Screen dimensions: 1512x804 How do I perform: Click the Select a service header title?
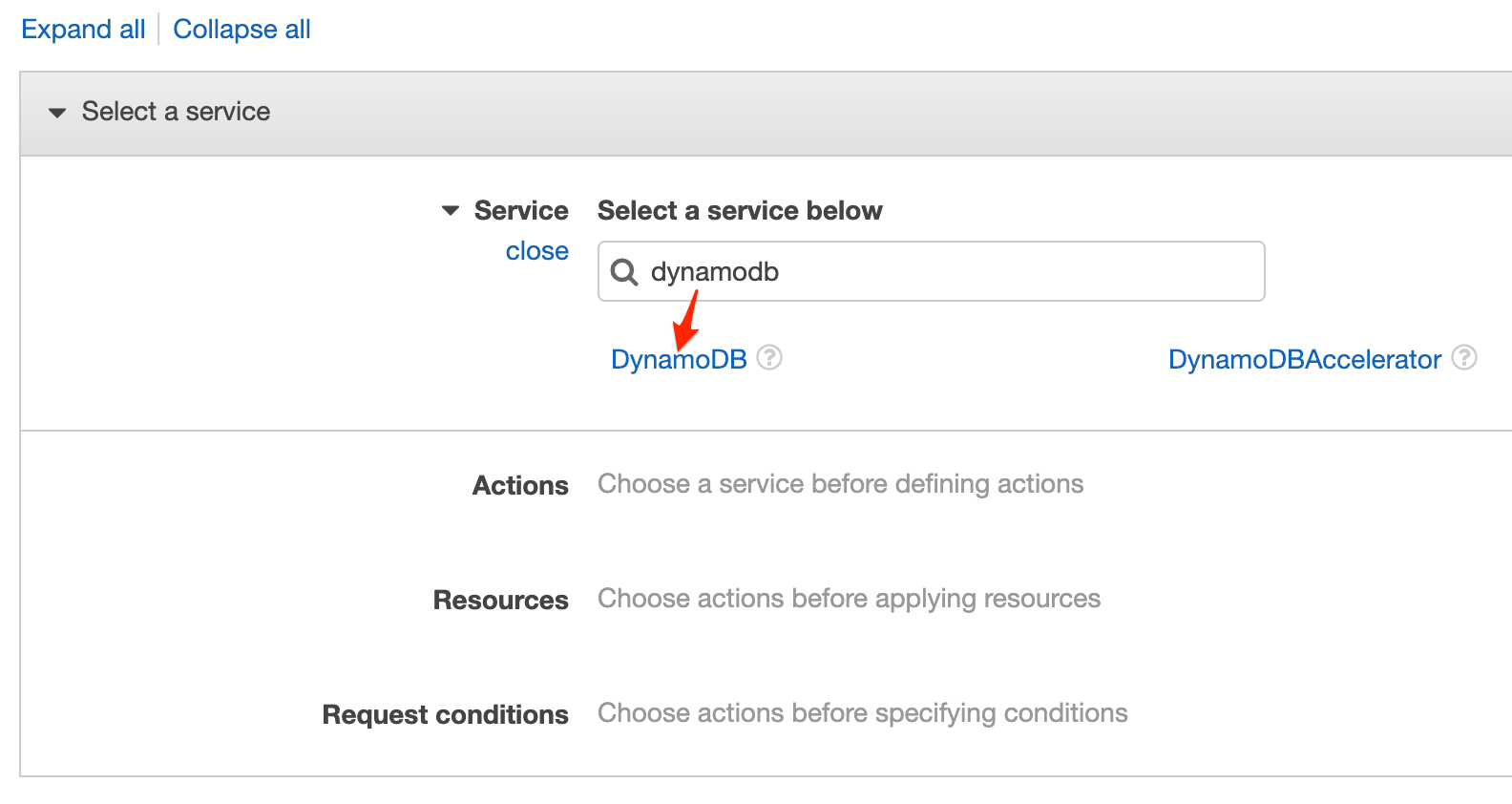176,112
